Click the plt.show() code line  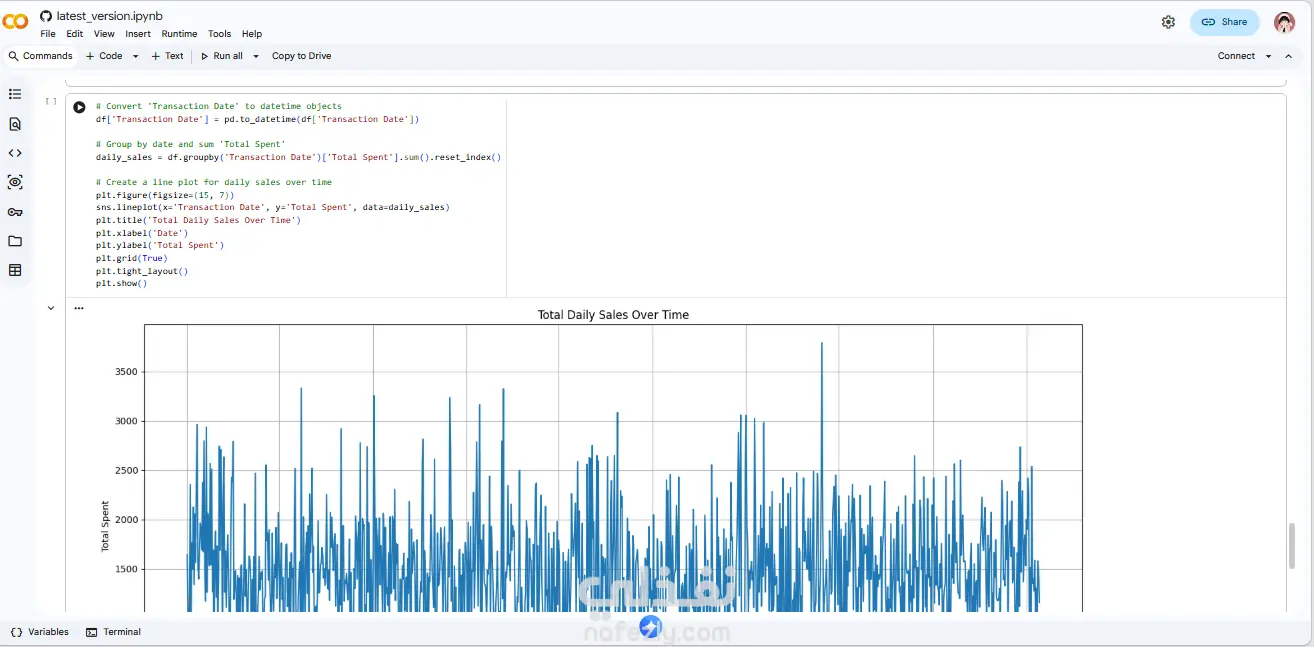[121, 283]
